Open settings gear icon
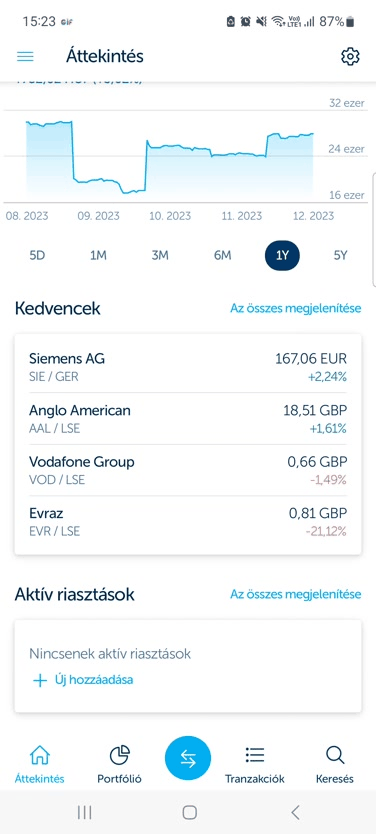 (x=350, y=56)
